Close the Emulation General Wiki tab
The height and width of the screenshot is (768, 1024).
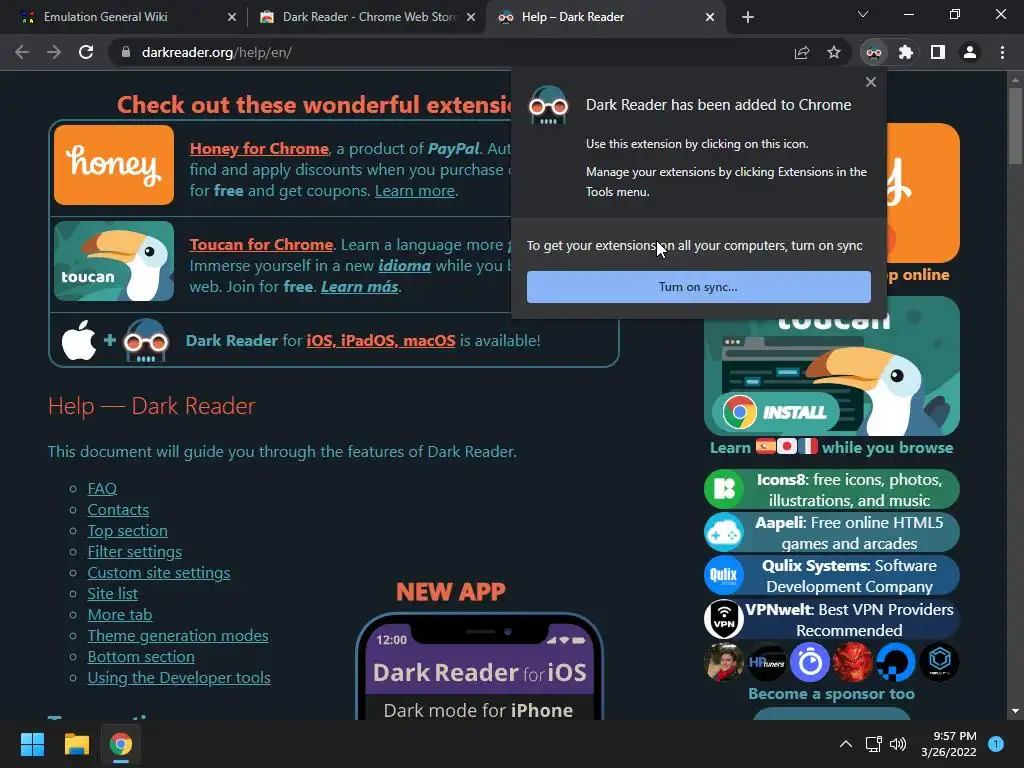pyautogui.click(x=232, y=17)
